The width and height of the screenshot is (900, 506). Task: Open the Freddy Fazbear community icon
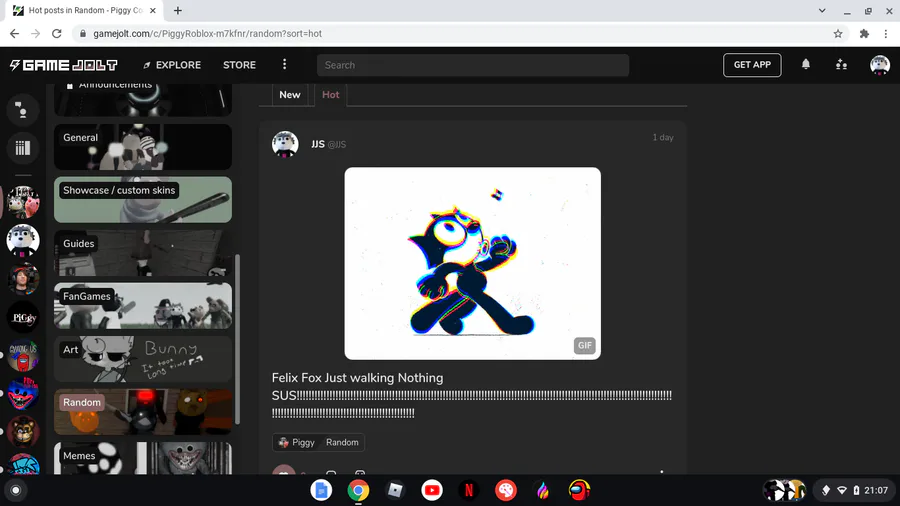[23, 433]
